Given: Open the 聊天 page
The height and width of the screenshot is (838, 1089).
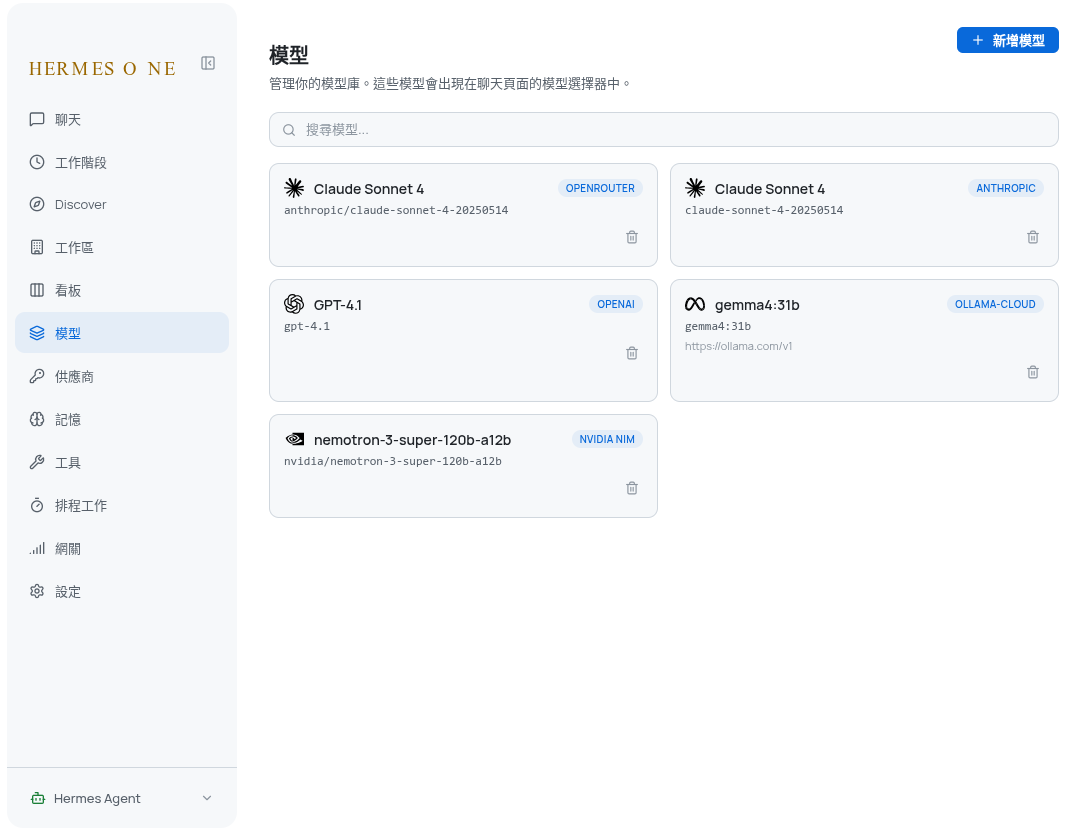Looking at the screenshot, I should coord(122,119).
